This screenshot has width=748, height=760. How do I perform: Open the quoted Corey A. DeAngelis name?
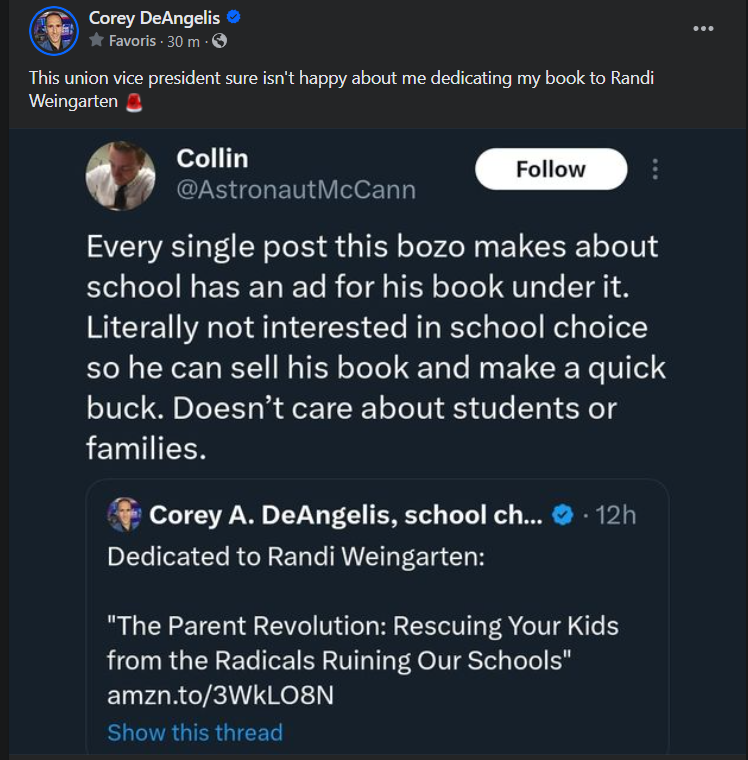tap(346, 515)
